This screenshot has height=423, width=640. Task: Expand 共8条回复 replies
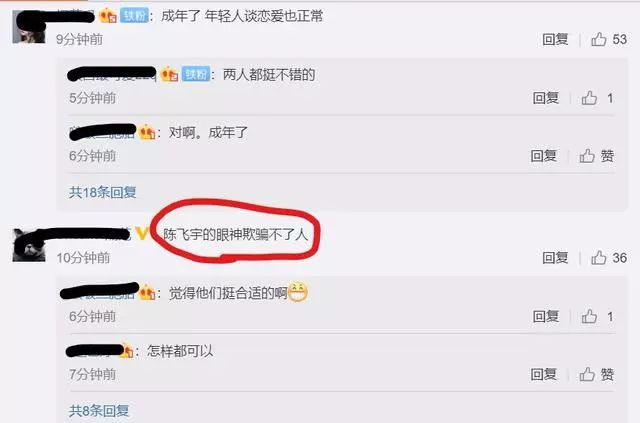coord(99,411)
